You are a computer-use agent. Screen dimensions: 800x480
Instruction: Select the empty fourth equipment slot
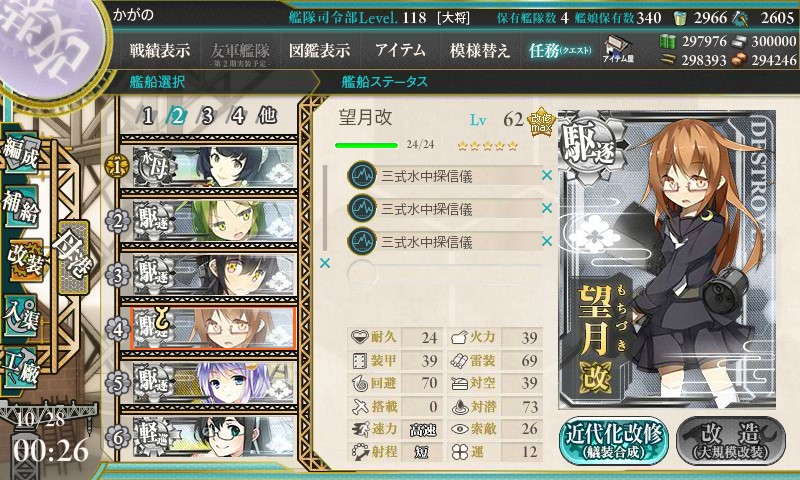point(444,274)
